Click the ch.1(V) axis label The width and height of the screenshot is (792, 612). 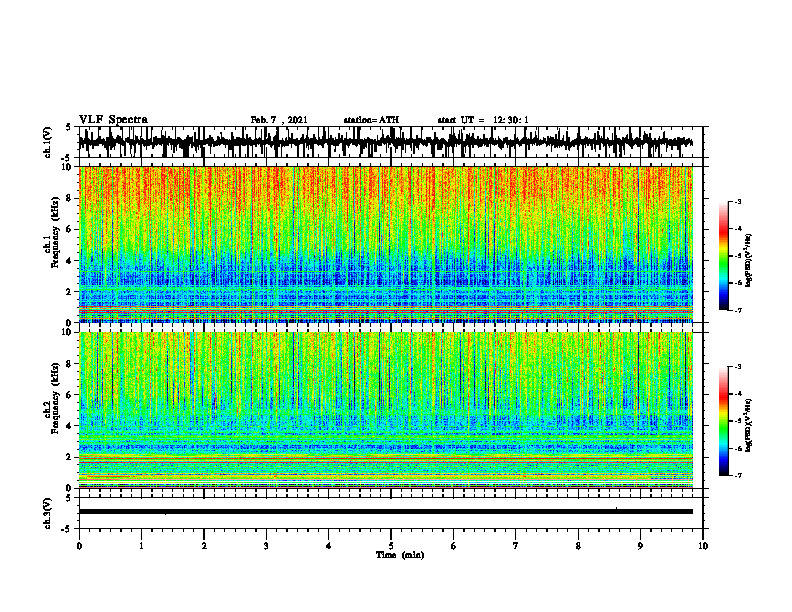click(48, 142)
